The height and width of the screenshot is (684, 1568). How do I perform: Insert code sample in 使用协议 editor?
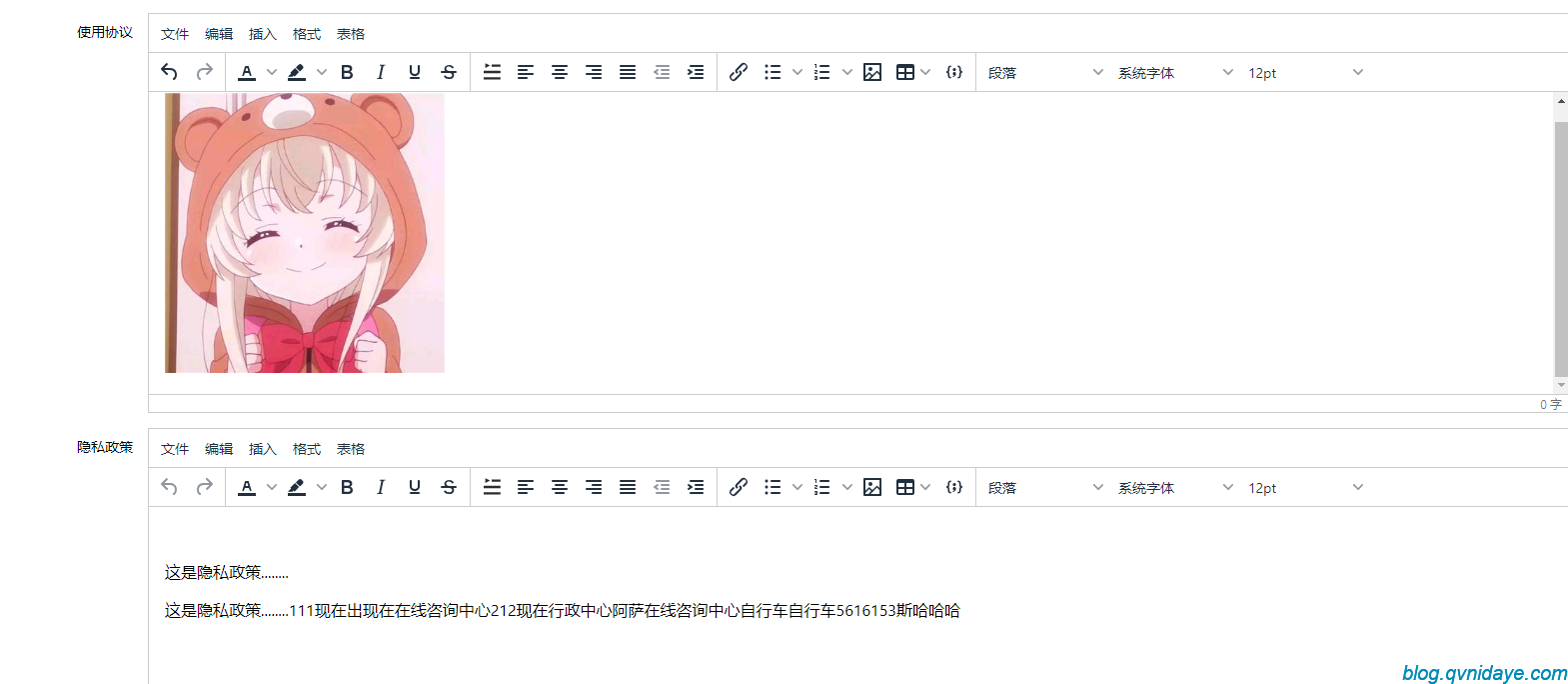[x=954, y=72]
